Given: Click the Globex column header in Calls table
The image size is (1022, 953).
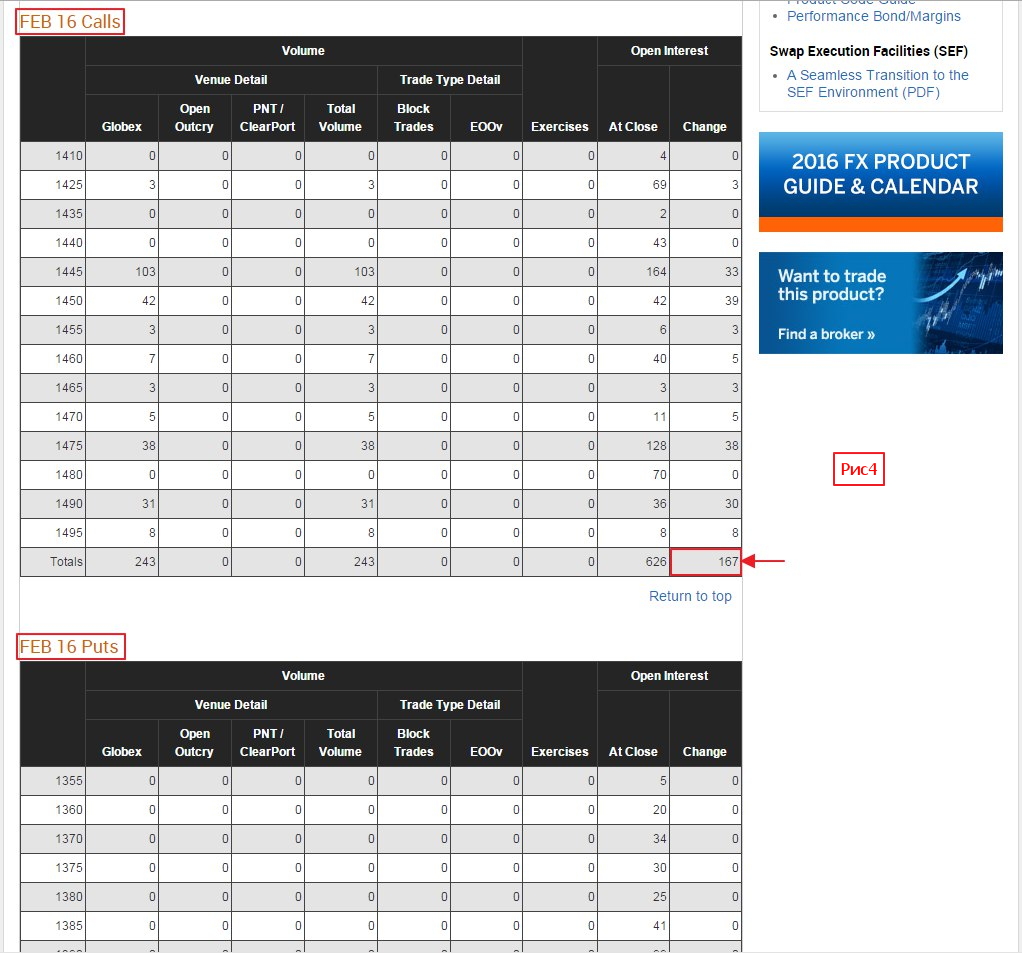Looking at the screenshot, I should (121, 126).
